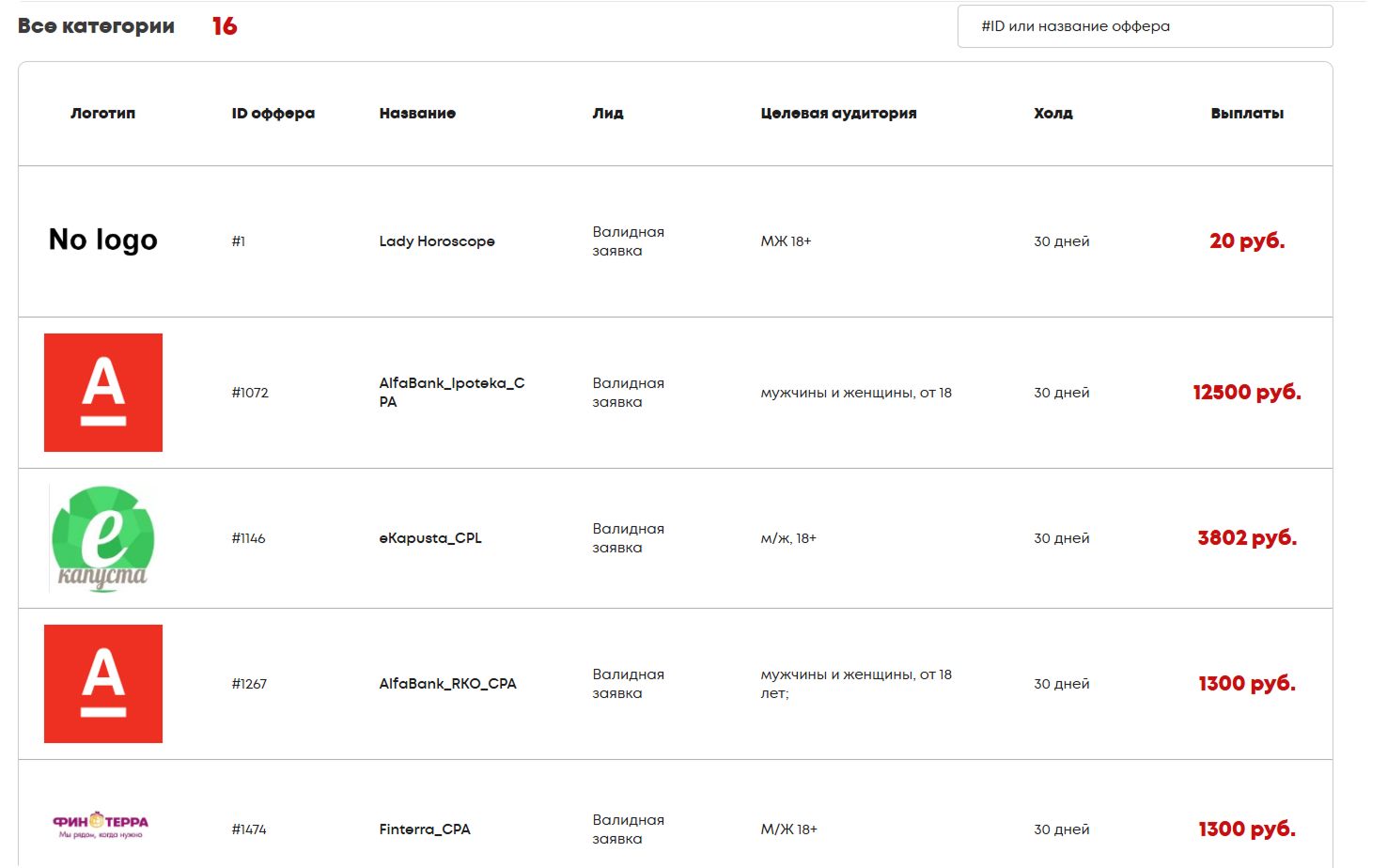Image resolution: width=1387 pixels, height=868 pixels.
Task: Click the AlfaBank logo for offer #1072
Action: tap(103, 393)
